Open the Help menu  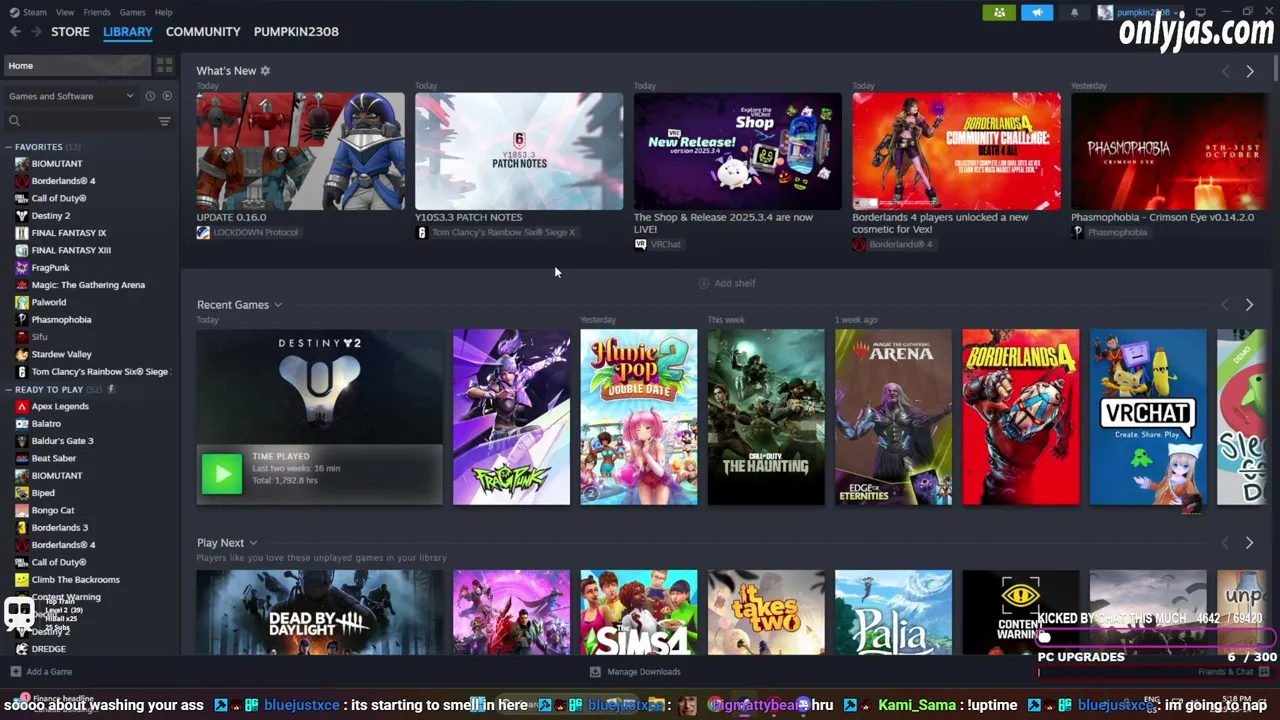pos(164,12)
